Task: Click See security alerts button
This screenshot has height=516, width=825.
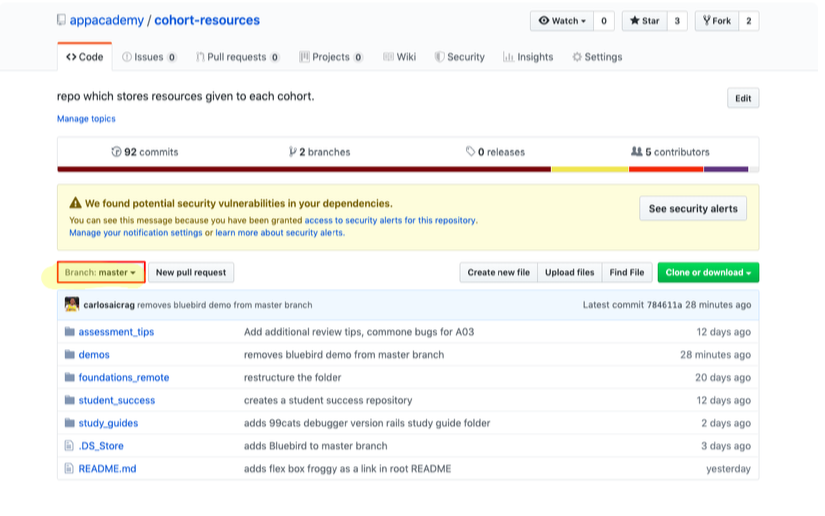Action: tap(693, 208)
